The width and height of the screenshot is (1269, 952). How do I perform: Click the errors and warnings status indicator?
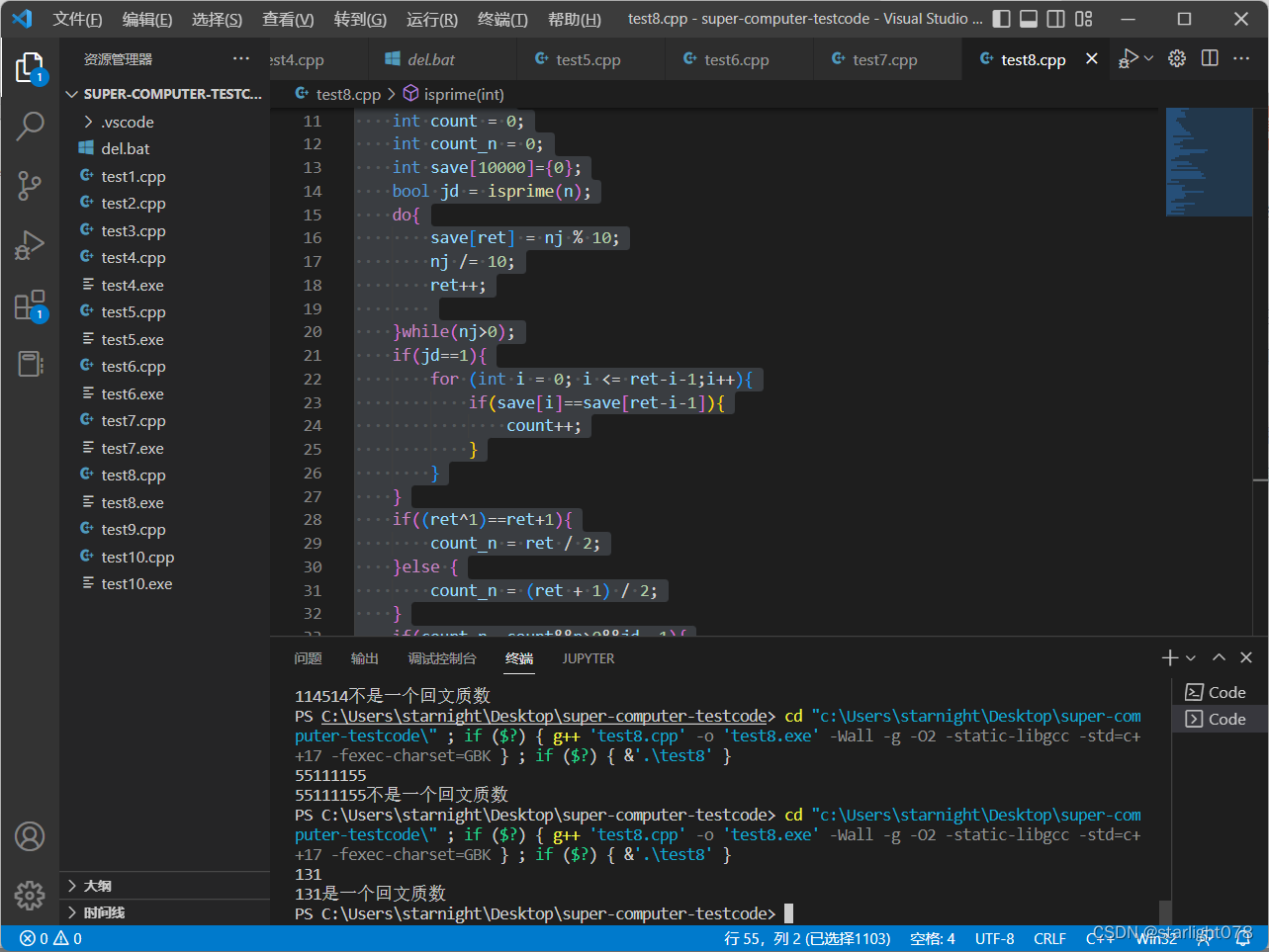51,938
